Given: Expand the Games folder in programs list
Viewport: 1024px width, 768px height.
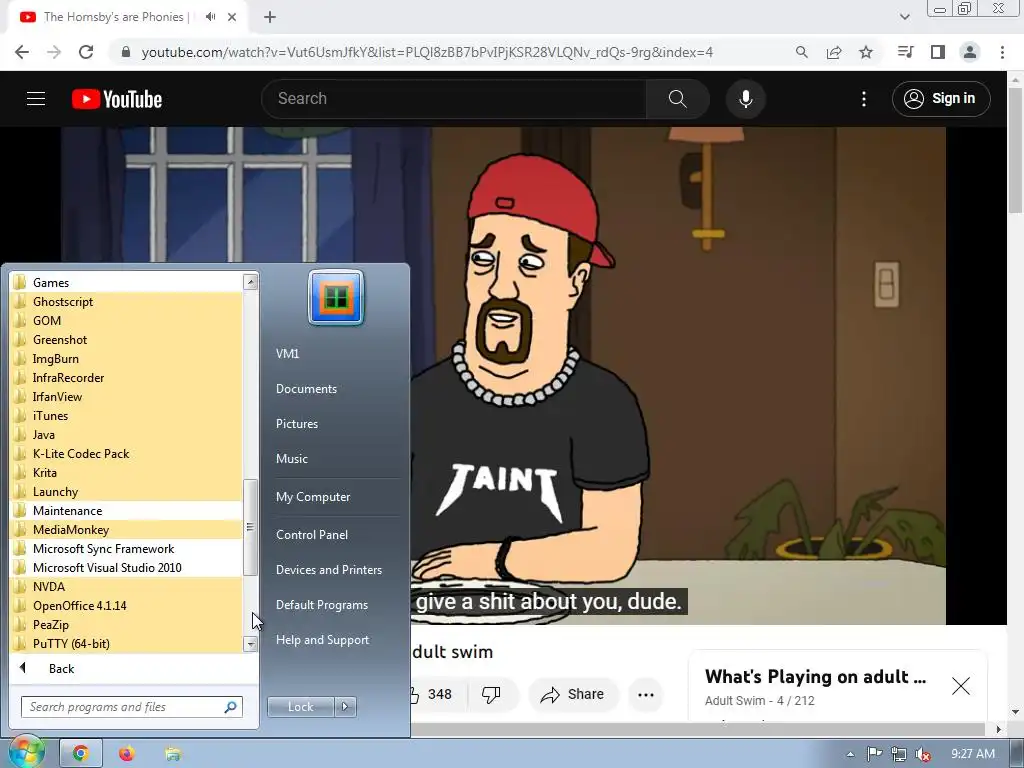Looking at the screenshot, I should click(x=127, y=283).
